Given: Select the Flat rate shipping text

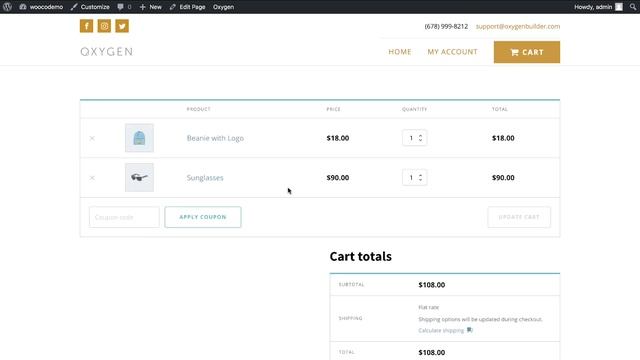Looking at the screenshot, I should click(429, 307).
